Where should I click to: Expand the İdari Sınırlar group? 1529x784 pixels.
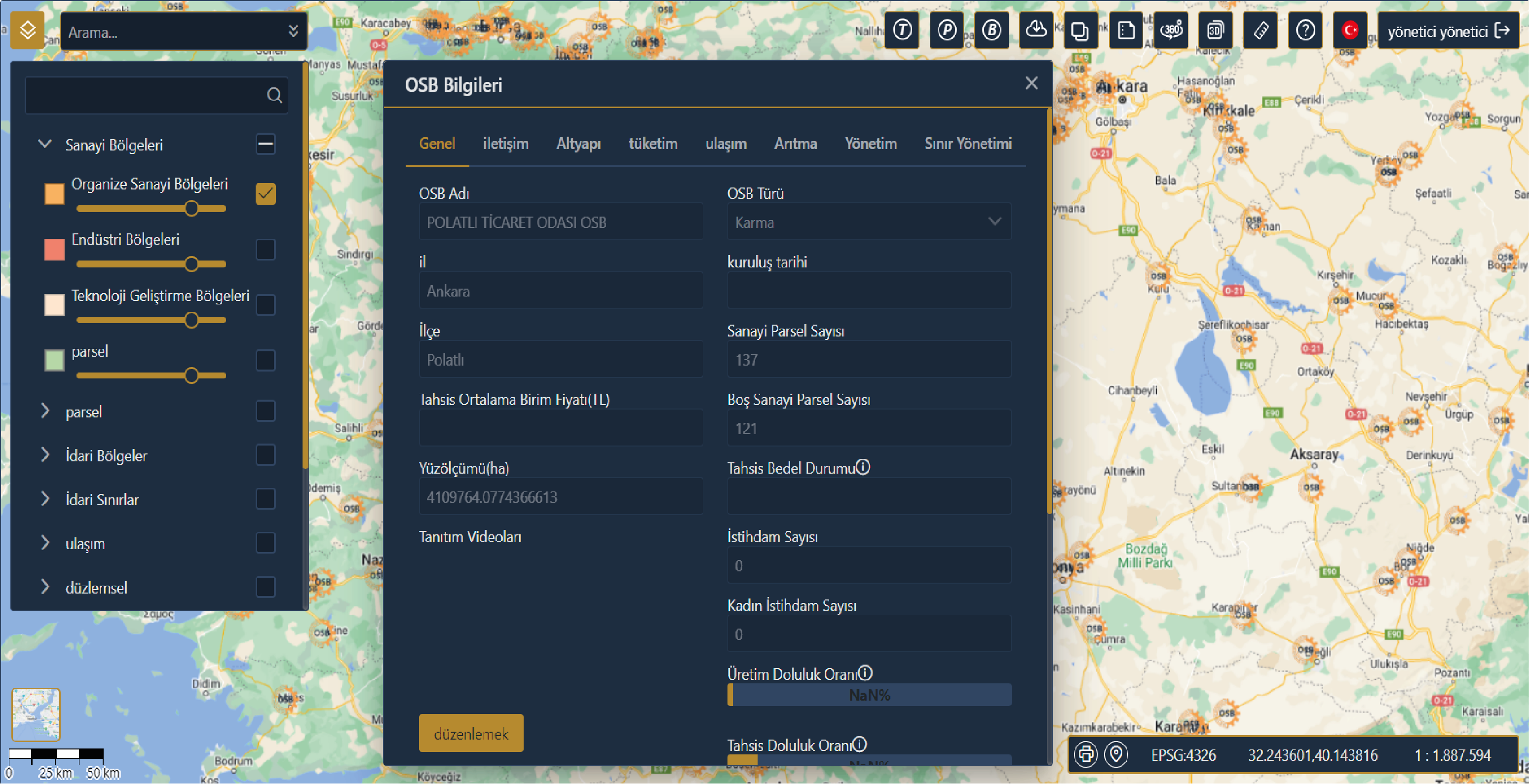(x=45, y=499)
